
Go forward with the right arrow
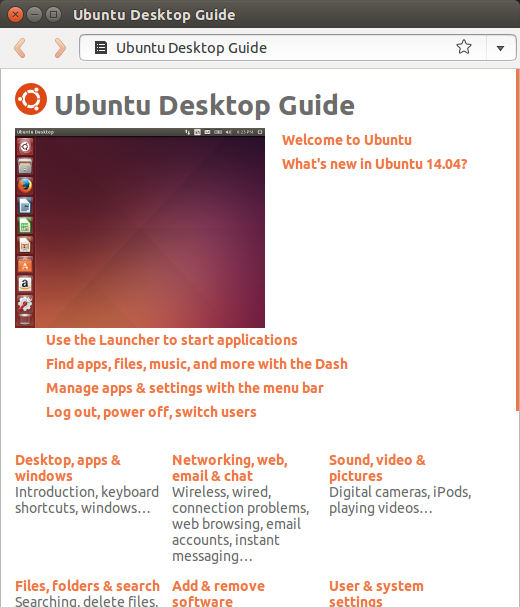click(60, 48)
